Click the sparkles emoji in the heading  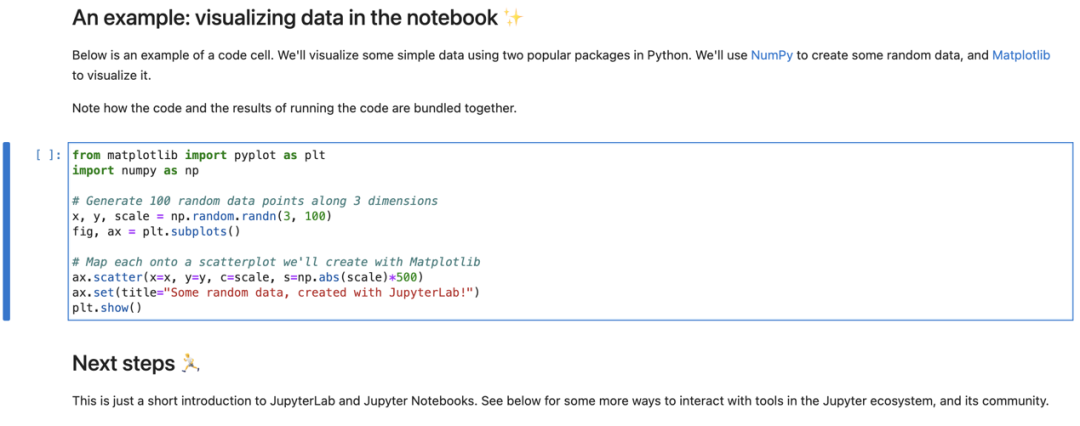514,18
